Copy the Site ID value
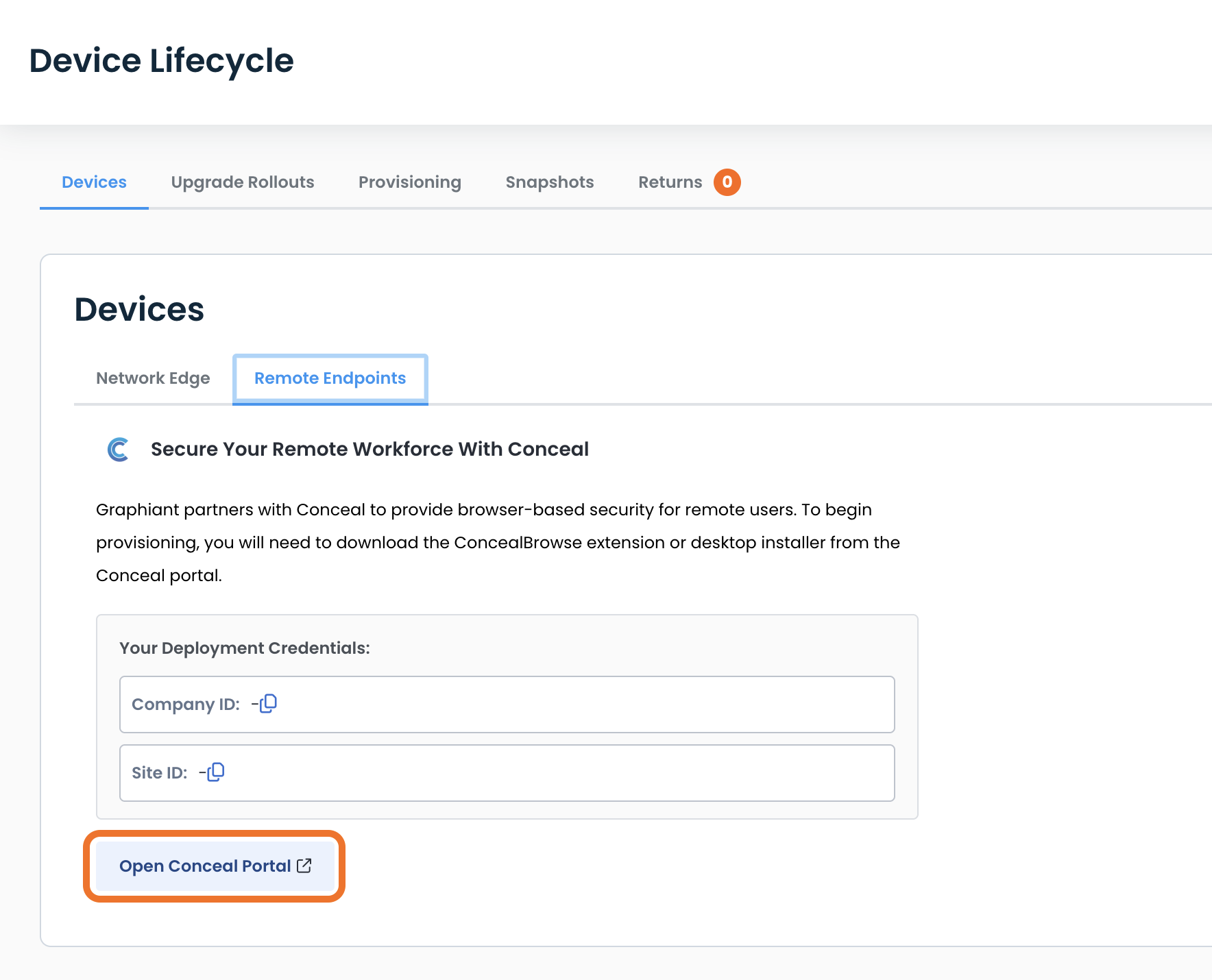This screenshot has height=980, width=1212. 216,772
